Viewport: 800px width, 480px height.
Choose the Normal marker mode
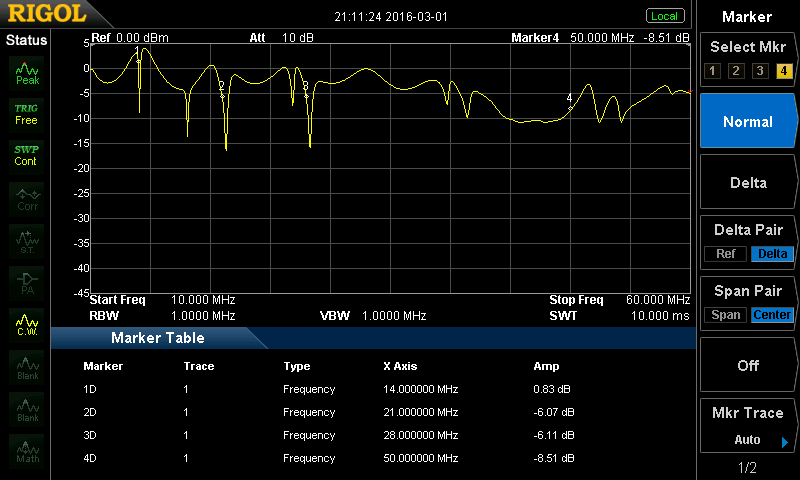tap(747, 122)
